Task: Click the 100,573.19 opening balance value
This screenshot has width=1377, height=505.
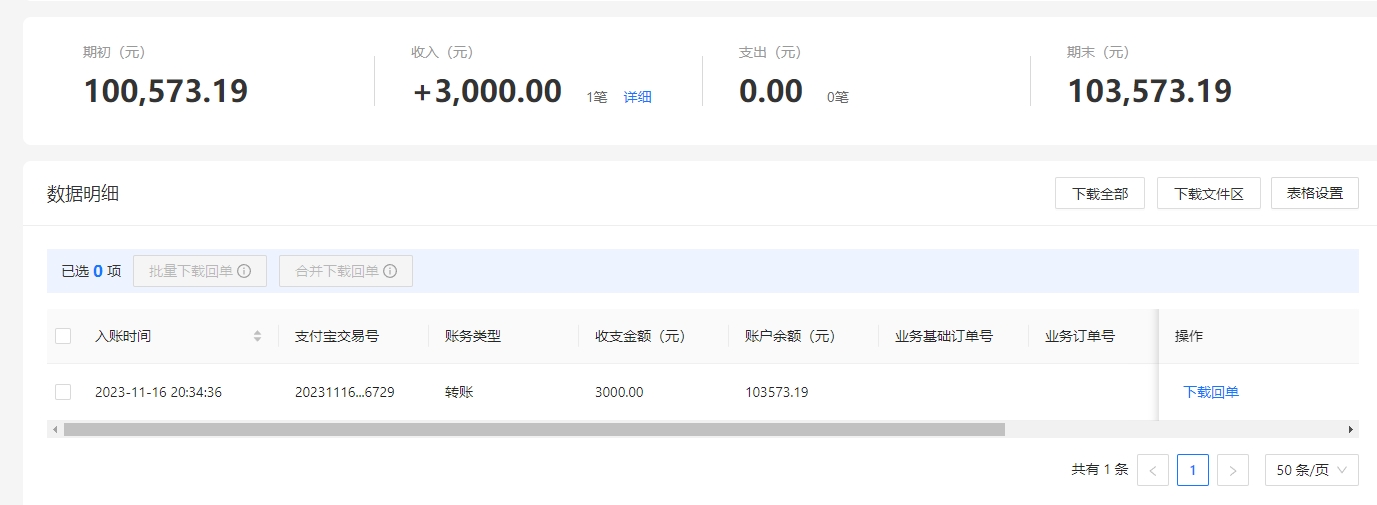Action: 166,91
